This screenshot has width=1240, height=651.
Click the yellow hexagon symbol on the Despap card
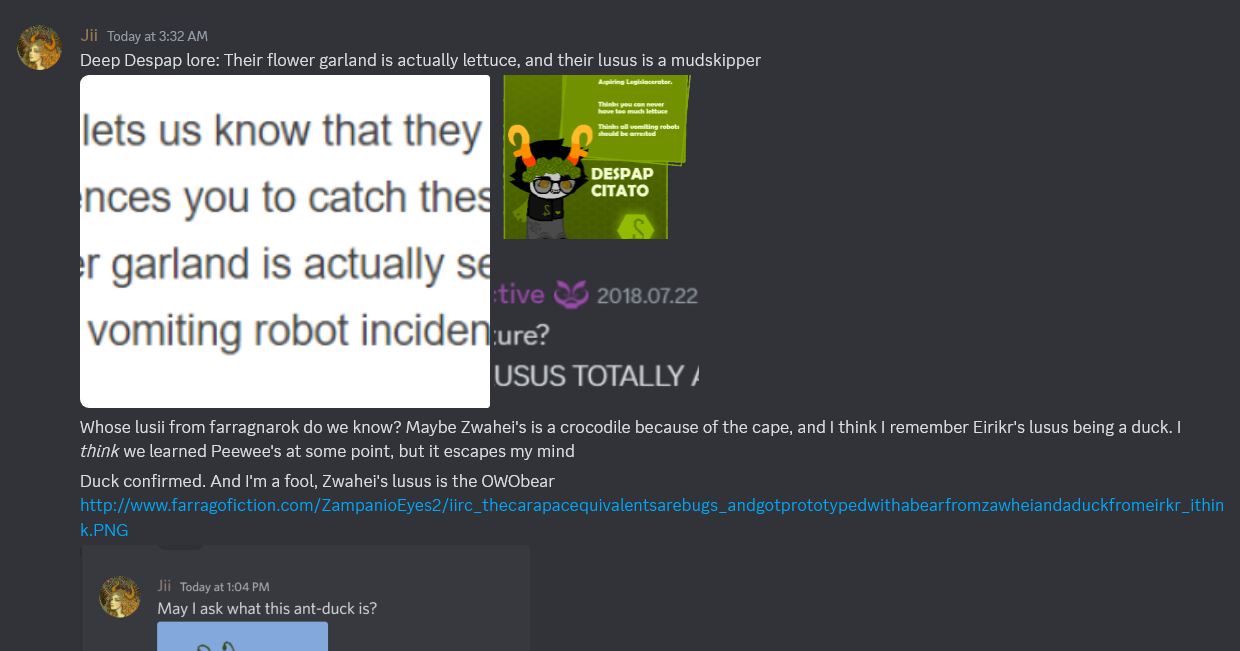(x=637, y=226)
